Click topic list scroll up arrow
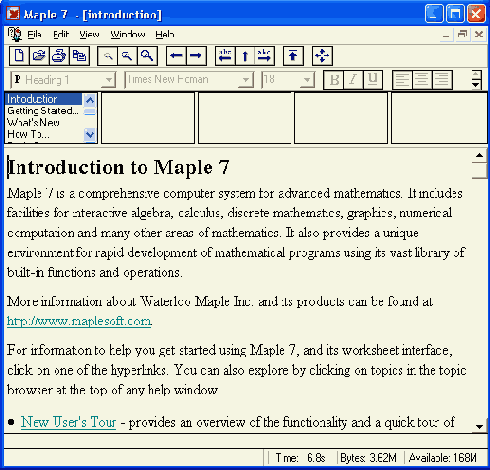This screenshot has height=470, width=490. point(90,100)
